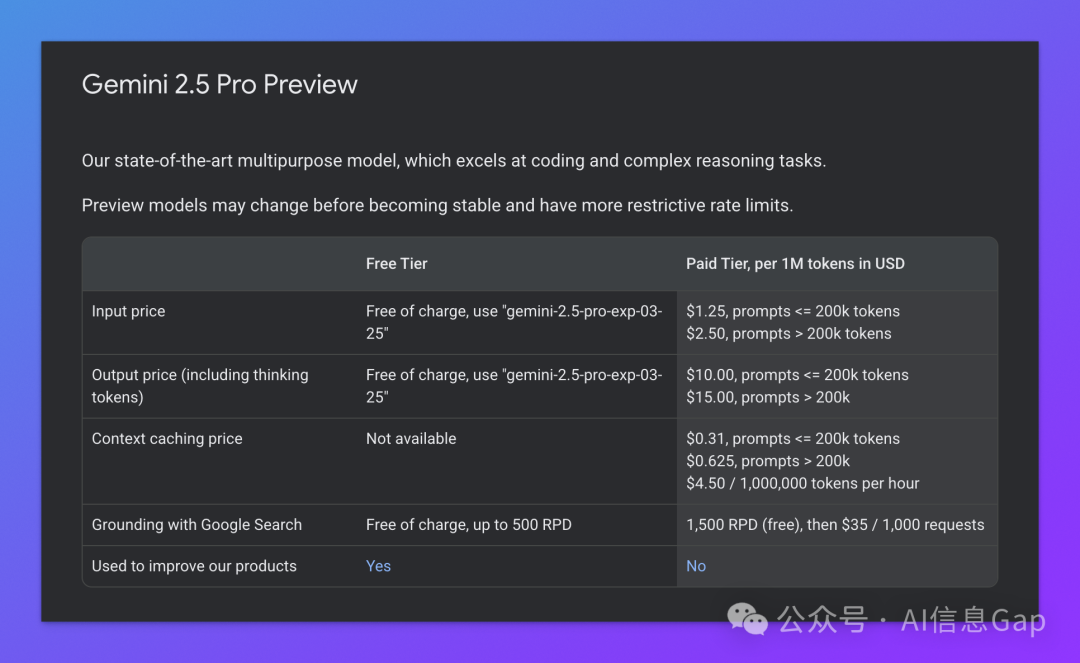1080x663 pixels.
Task: Click the Not available cell
Action: (411, 439)
